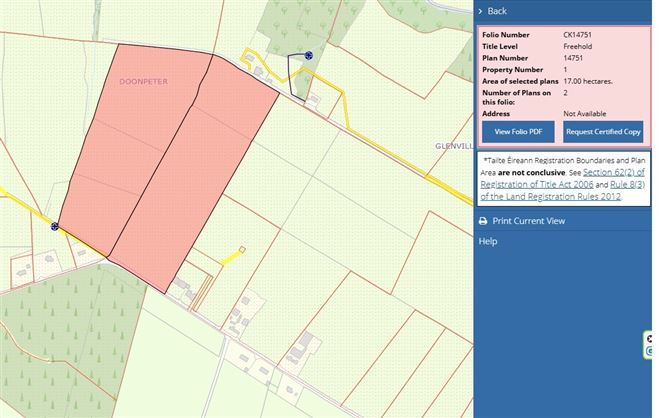Click the CK14751 folio number value
Image resolution: width=668 pixels, height=418 pixels.
(583, 36)
